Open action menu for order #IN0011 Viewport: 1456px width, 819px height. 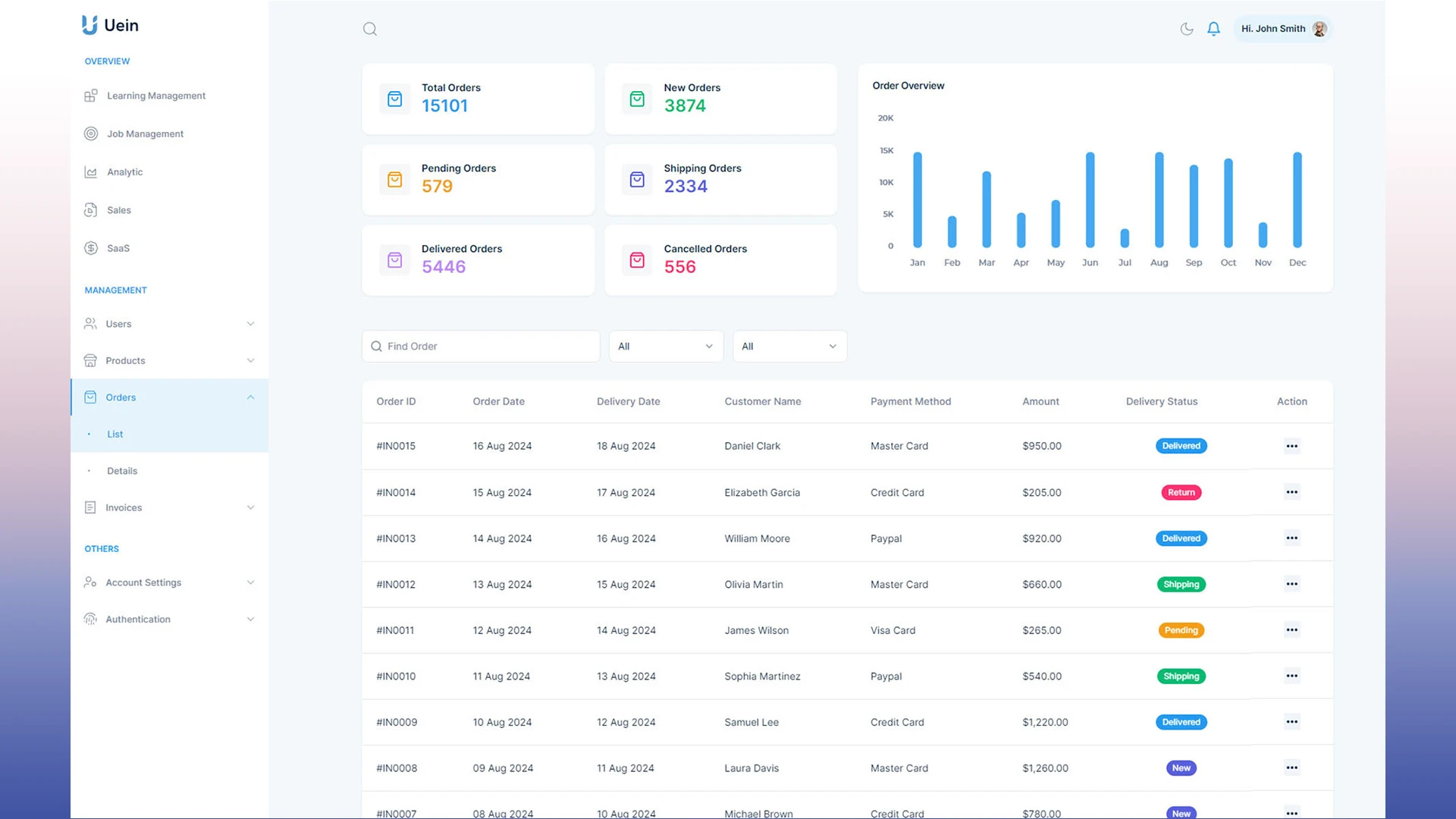tap(1291, 630)
